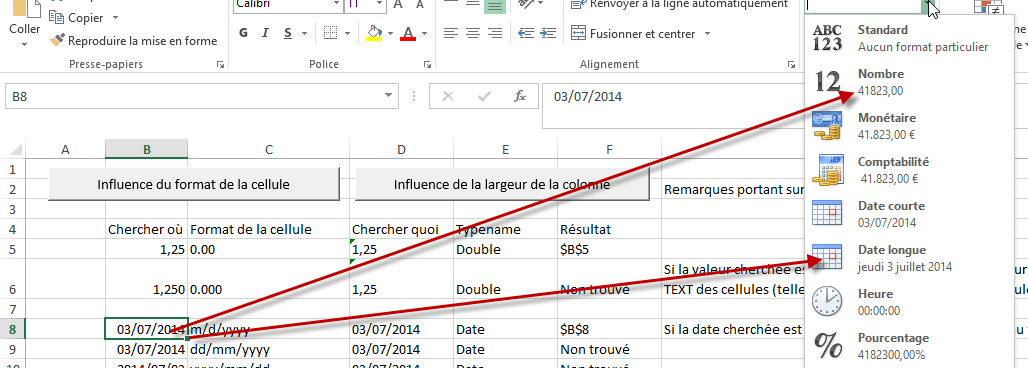The image size is (1028, 368).
Task: Open Police dialog launcher
Action: (x=427, y=64)
